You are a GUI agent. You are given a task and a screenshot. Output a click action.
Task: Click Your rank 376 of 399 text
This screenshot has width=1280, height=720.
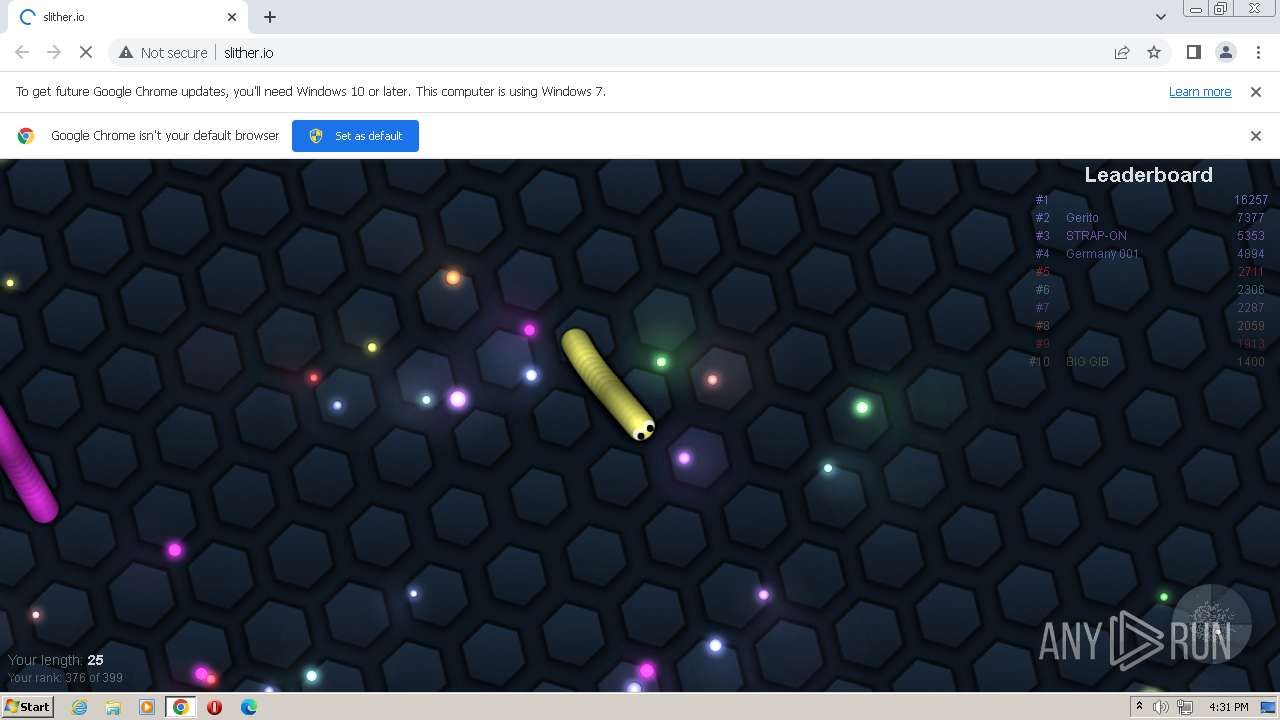pos(65,677)
